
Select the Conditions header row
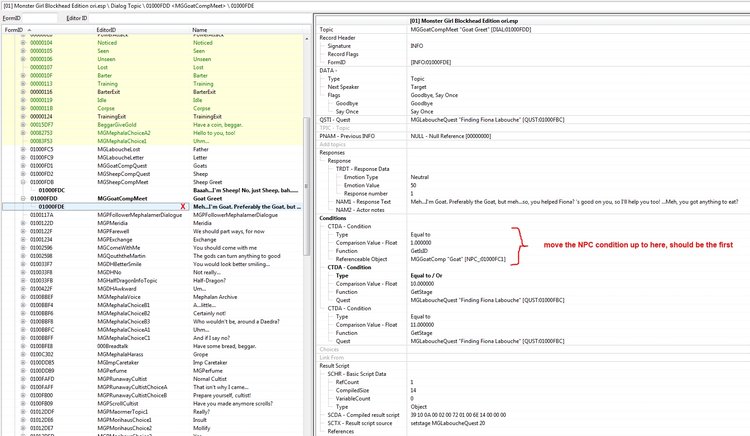(x=532, y=218)
